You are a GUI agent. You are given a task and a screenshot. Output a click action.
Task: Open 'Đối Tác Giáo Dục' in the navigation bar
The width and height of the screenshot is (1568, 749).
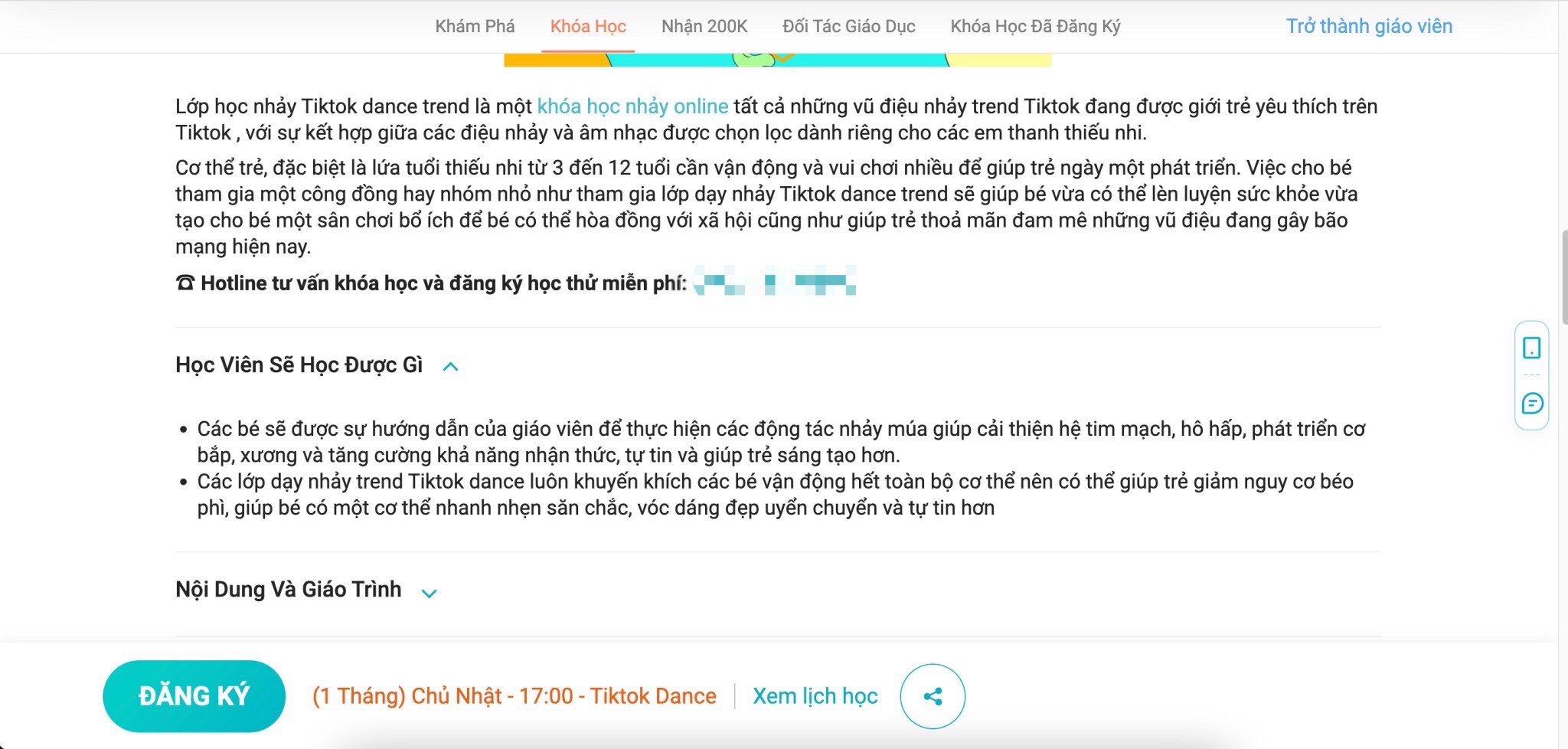pos(848,25)
